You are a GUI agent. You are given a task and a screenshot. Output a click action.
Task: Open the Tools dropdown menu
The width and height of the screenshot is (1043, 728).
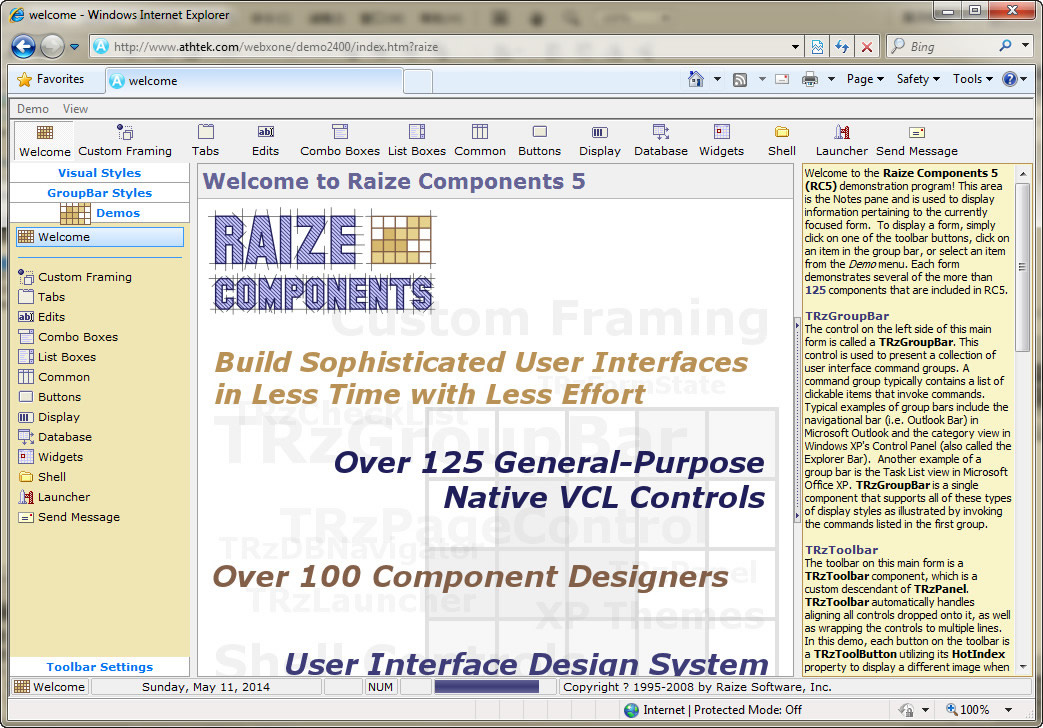(972, 79)
